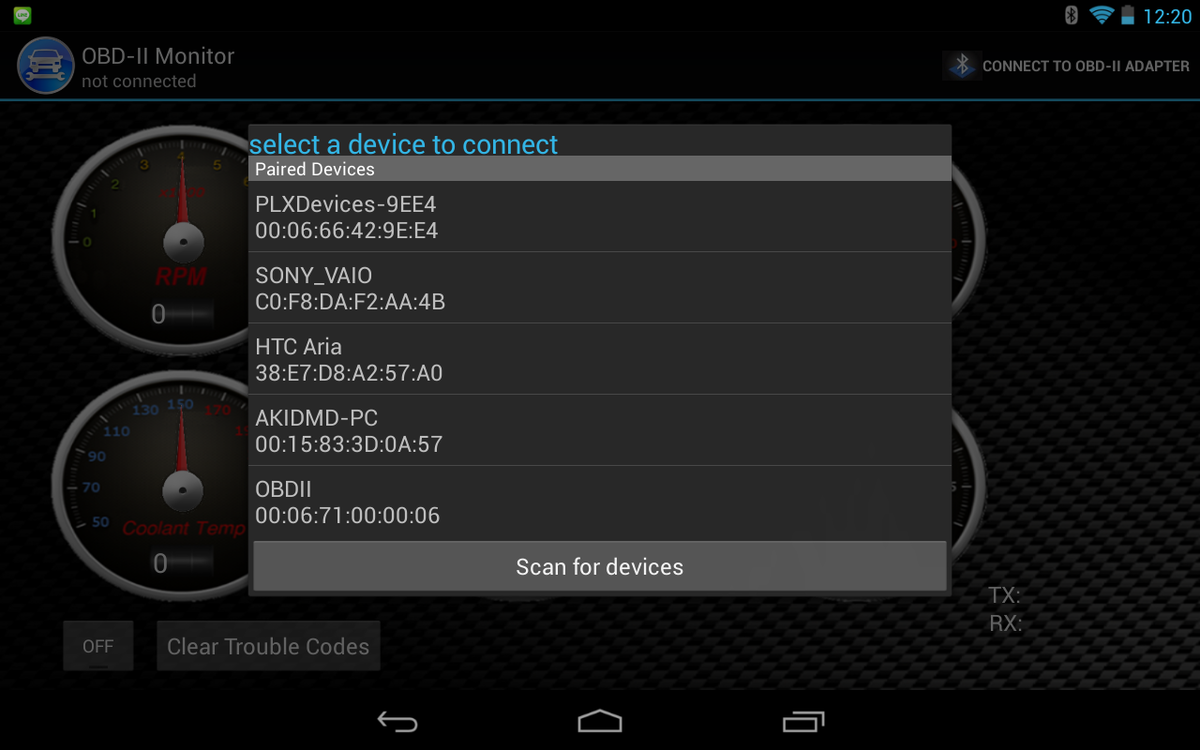Start Scan for devices
Screen dimensions: 1200x750
pos(600,567)
